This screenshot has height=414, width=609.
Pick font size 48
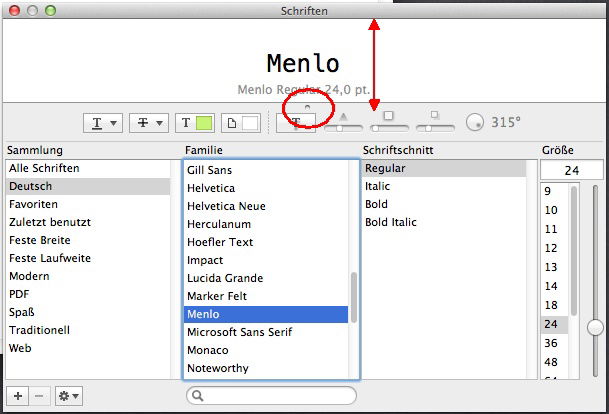[555, 362]
